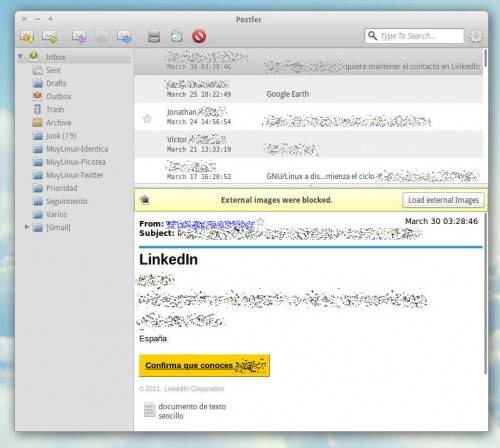Select the March 30 03:28:46 LinkedIn message
This screenshot has height=448, width=500.
pyautogui.click(x=308, y=62)
